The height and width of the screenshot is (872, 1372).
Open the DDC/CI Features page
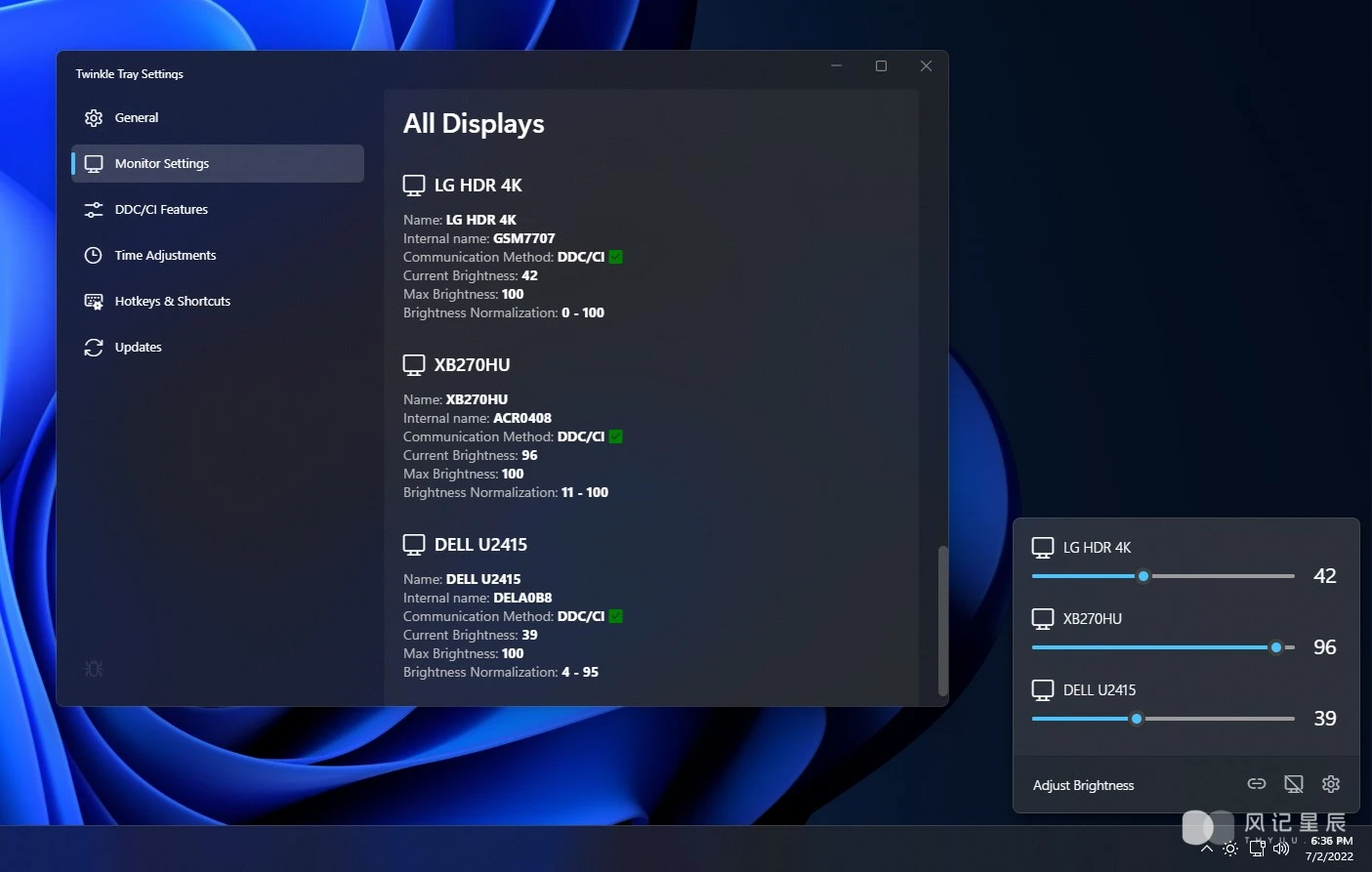218,210
